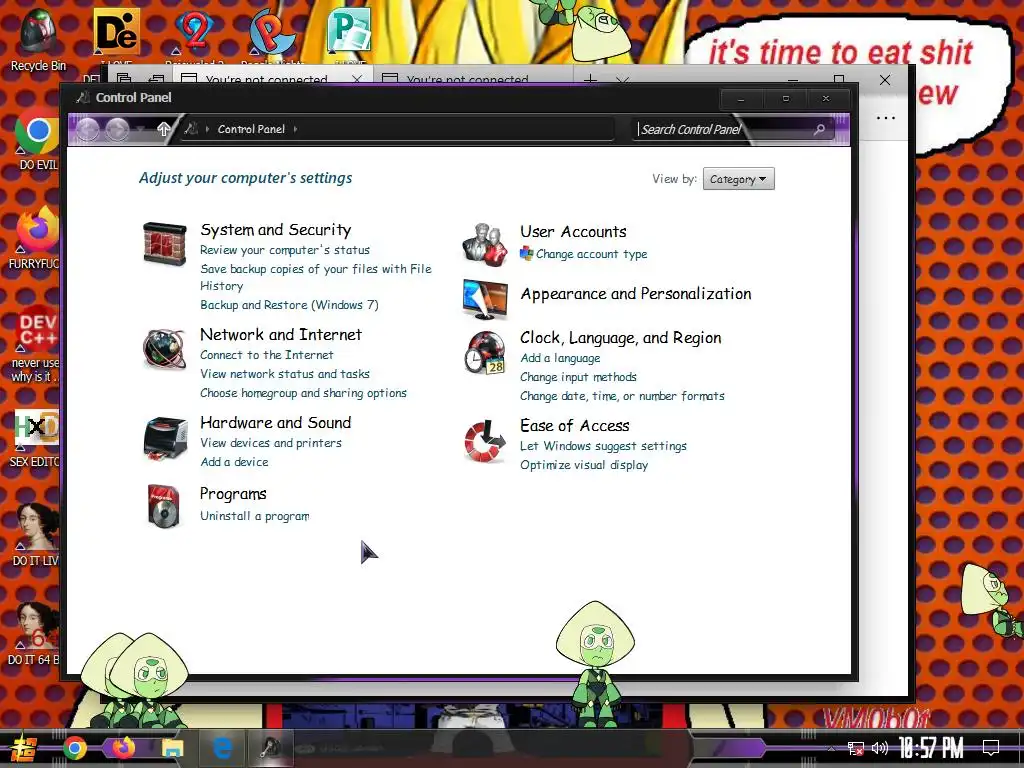Click the network status tray icon
The height and width of the screenshot is (768, 1024).
pyautogui.click(x=856, y=748)
